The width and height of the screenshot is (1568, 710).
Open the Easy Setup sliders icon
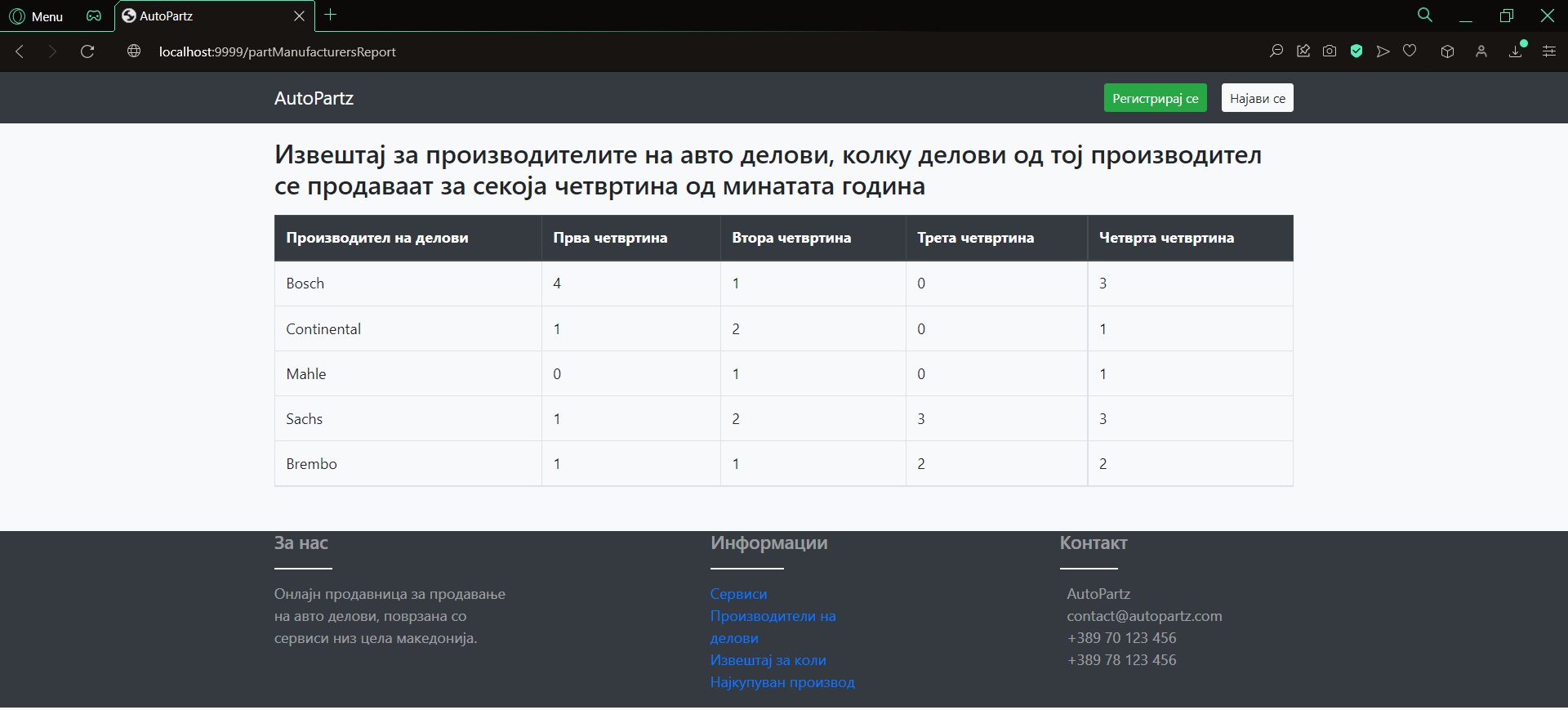tap(1548, 51)
